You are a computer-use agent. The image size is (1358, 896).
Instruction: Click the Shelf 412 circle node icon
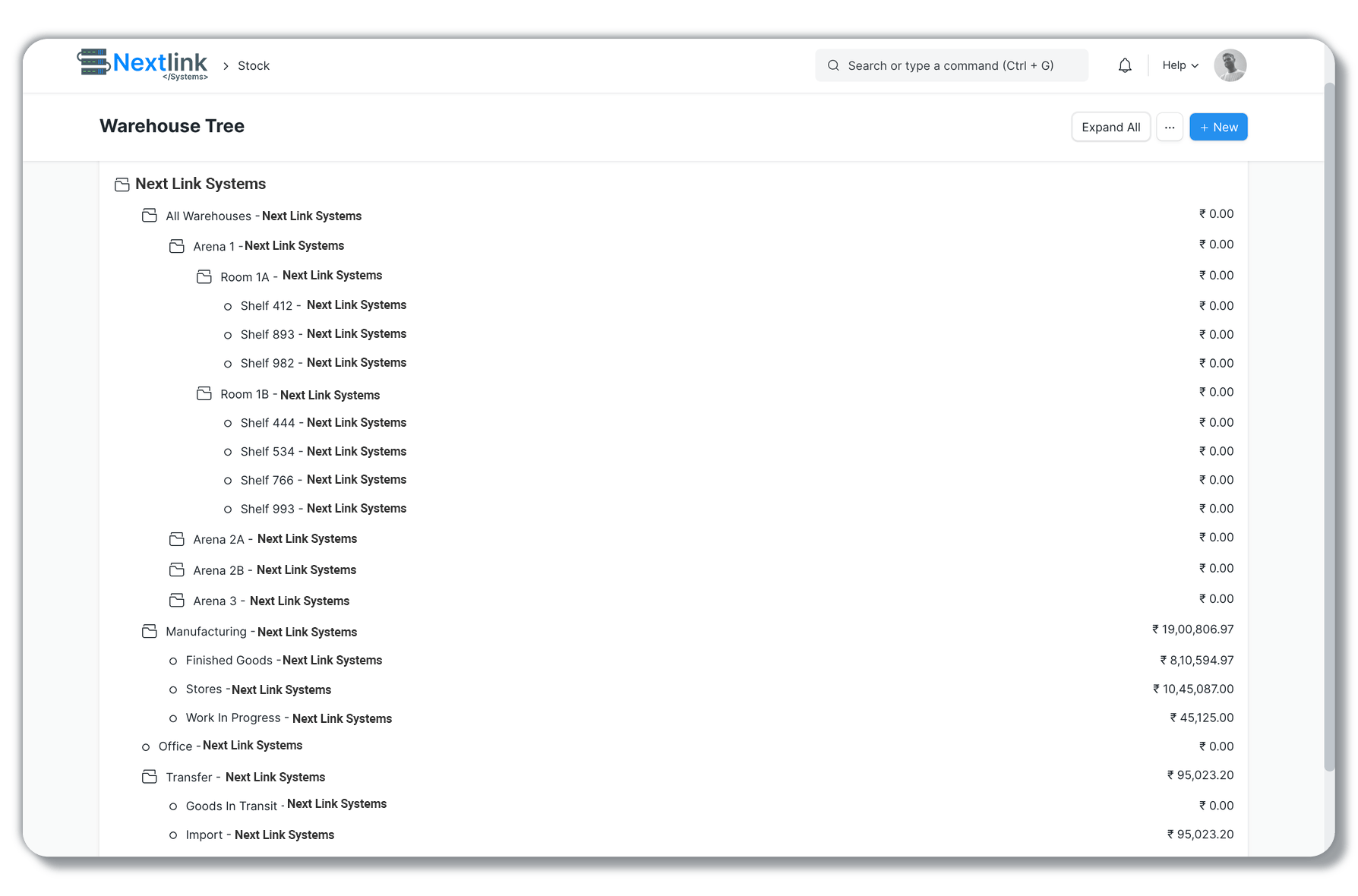pos(228,307)
